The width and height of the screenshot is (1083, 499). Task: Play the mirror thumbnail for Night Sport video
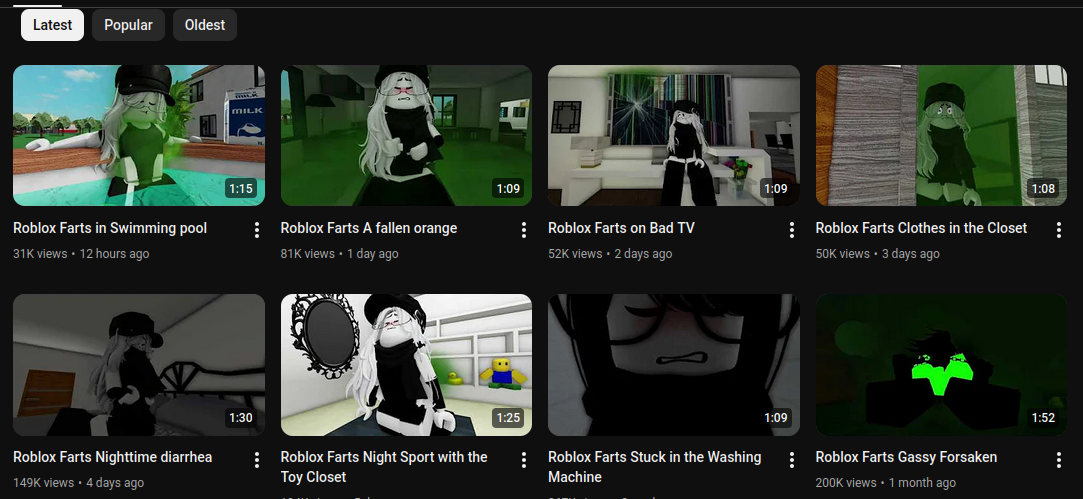[406, 364]
